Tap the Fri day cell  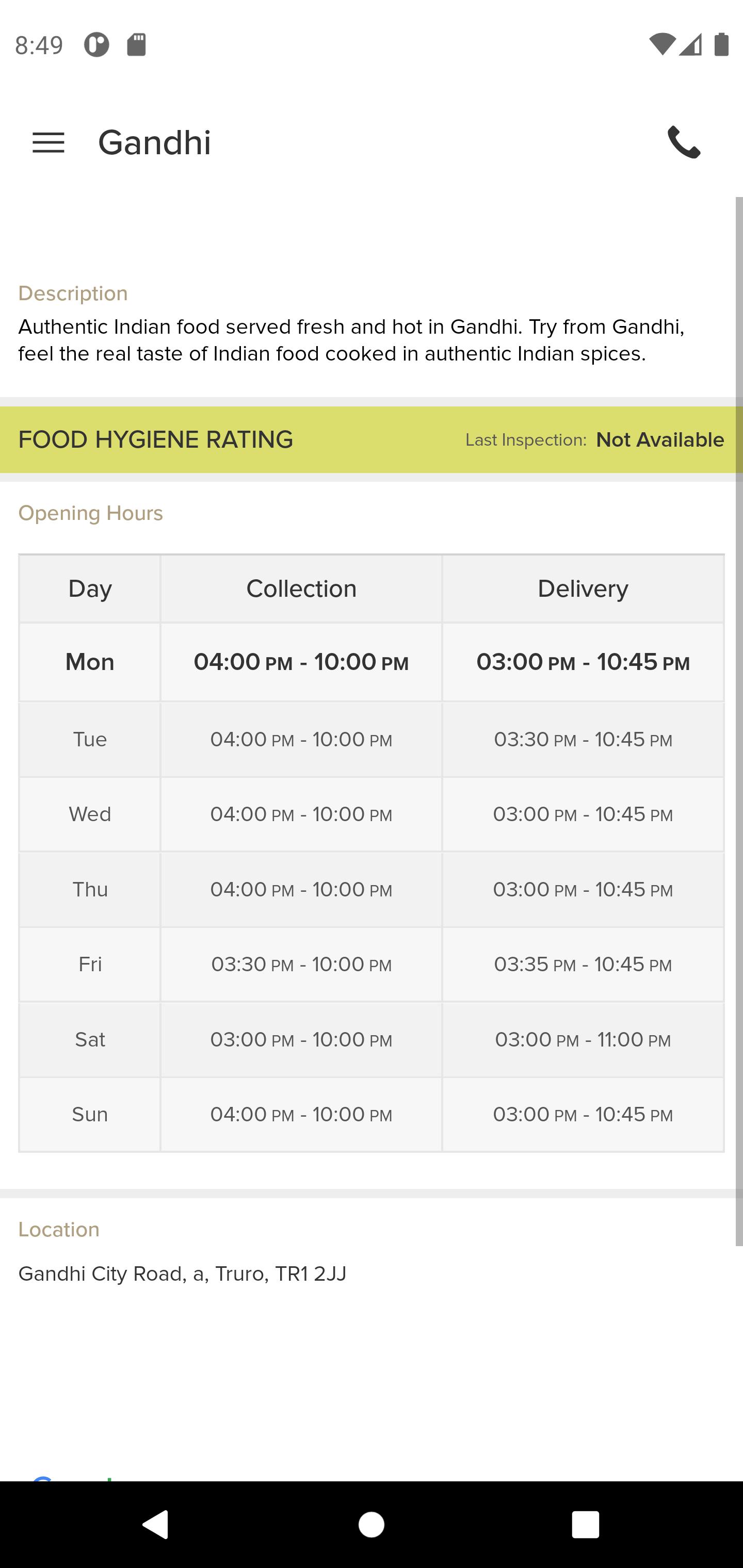90,965
